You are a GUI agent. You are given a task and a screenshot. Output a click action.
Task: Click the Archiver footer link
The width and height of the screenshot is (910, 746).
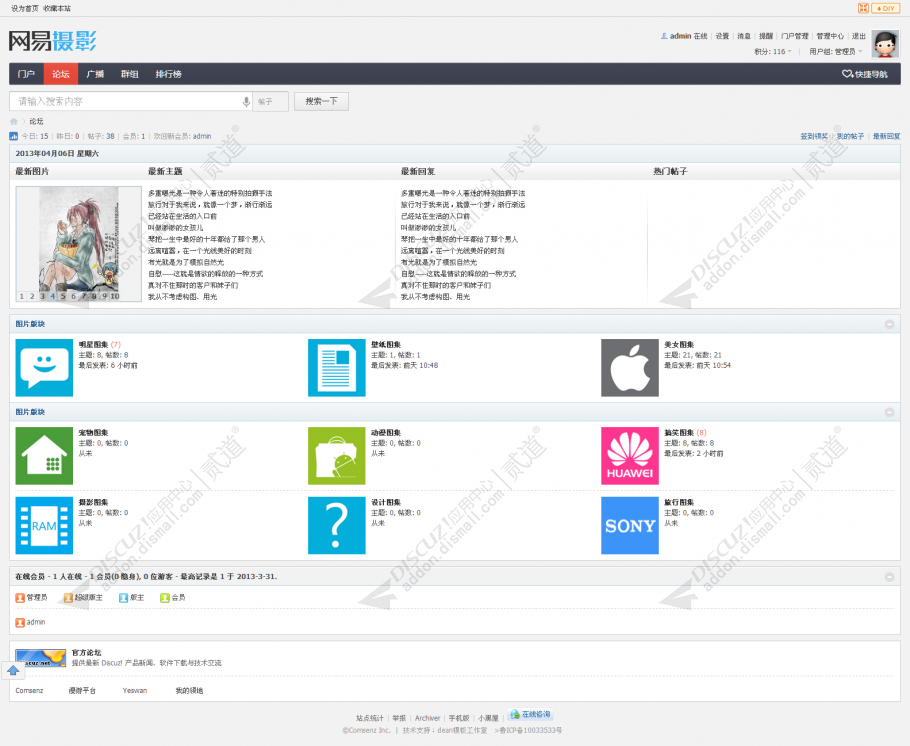point(428,718)
